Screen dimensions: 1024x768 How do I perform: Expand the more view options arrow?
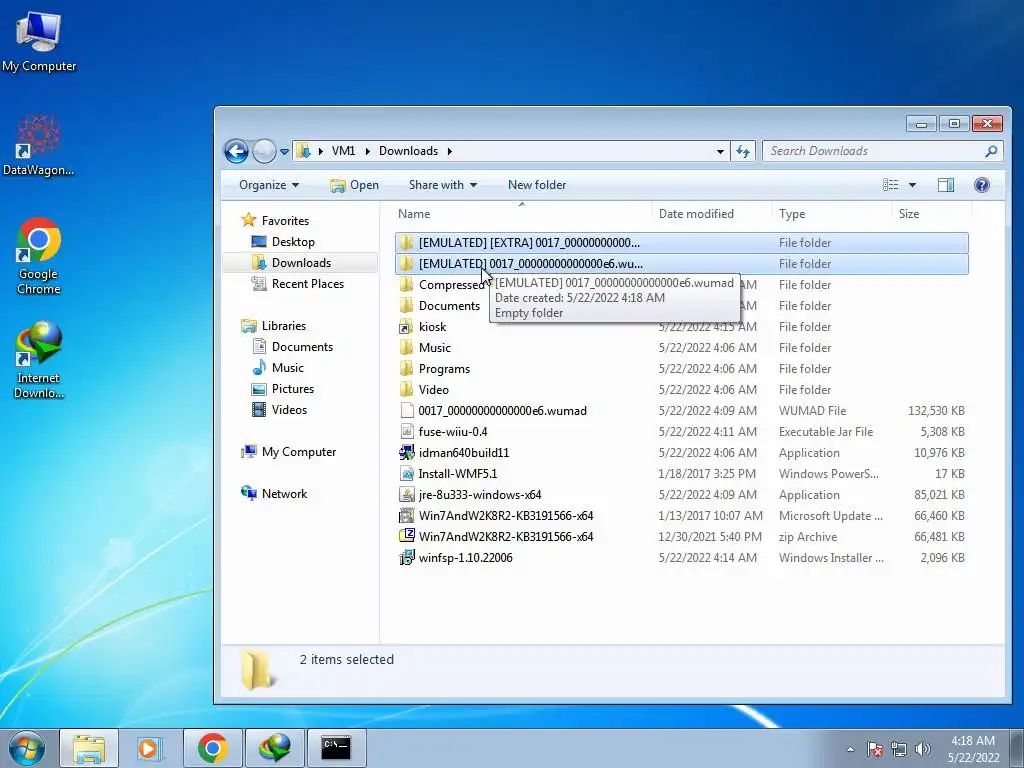912,185
